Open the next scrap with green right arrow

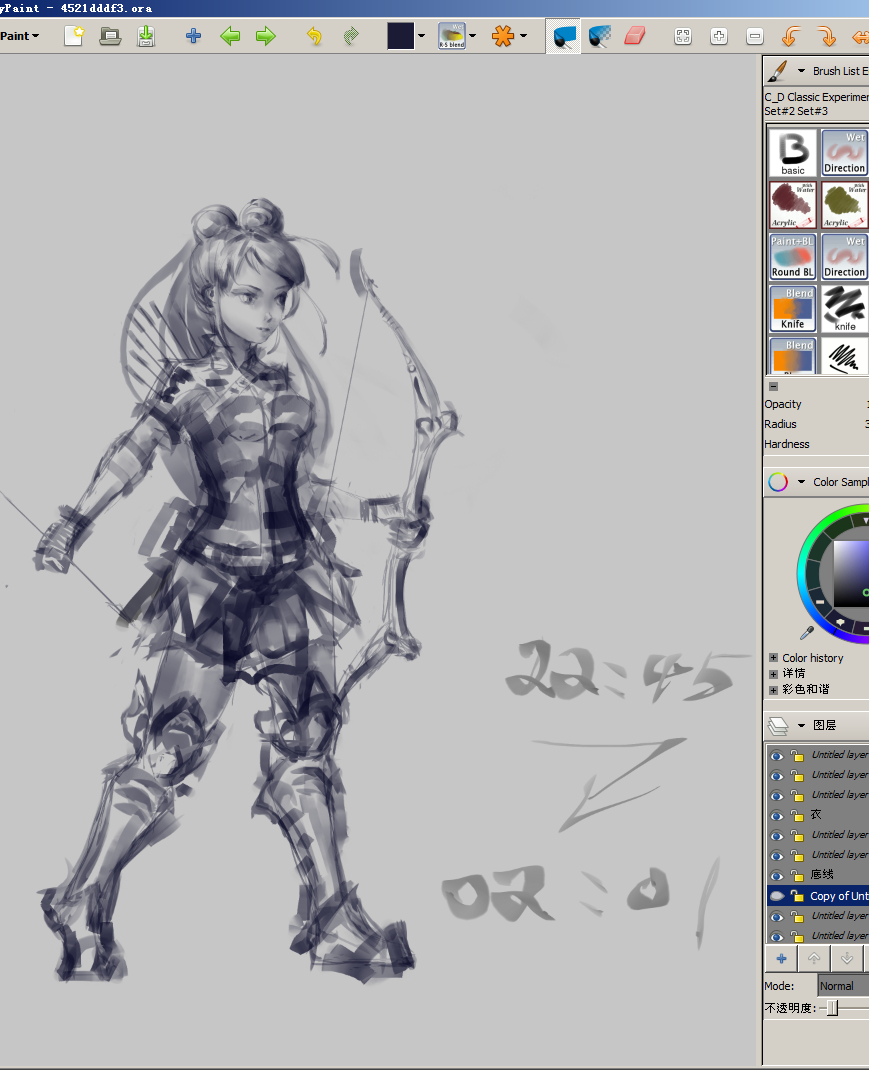265,36
